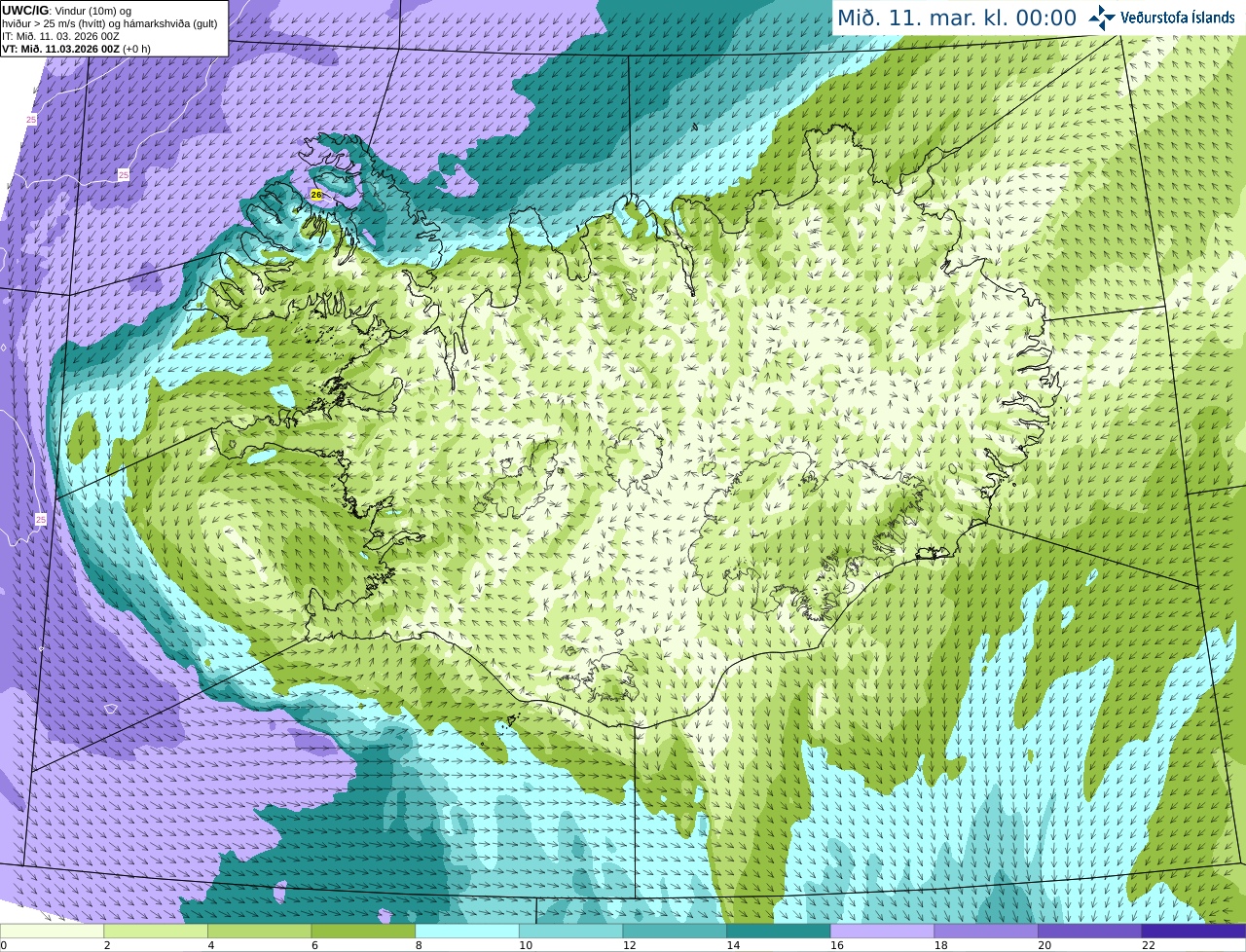The height and width of the screenshot is (952, 1246).
Task: Select the date title Mið. 11. mar. kl. 00:00
Action: click(x=957, y=18)
